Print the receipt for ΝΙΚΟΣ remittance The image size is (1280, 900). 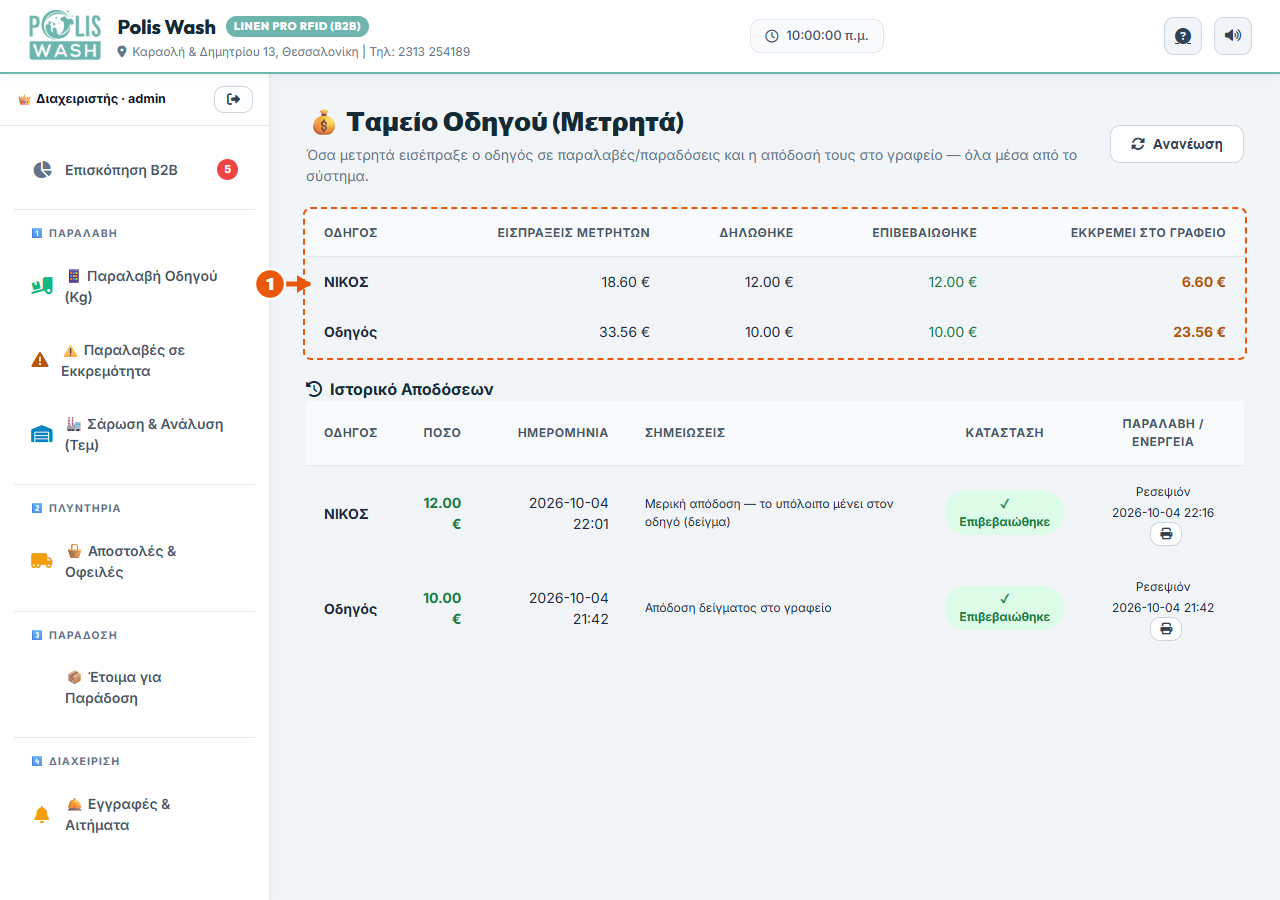(x=1166, y=534)
